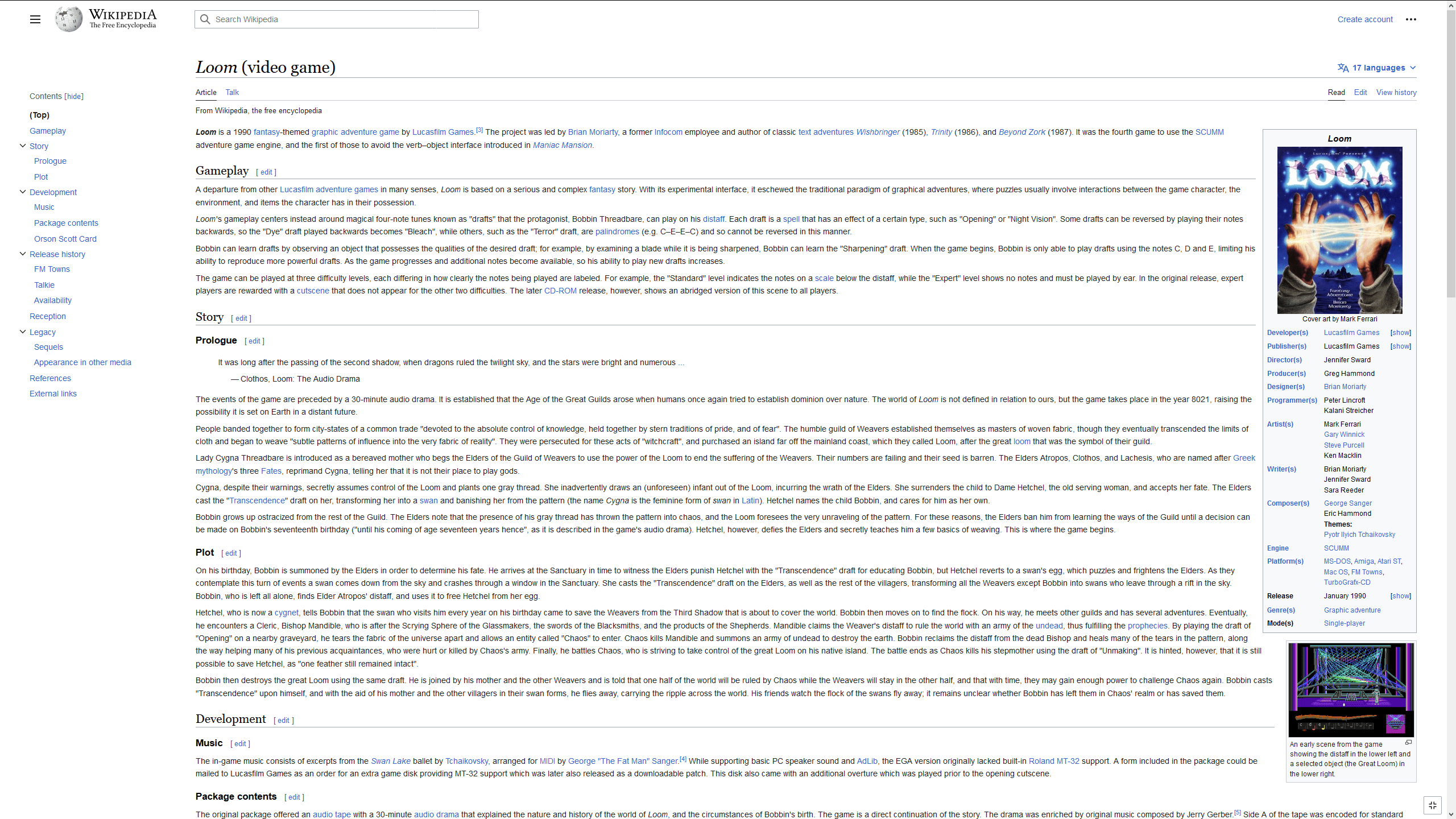This screenshot has width=1456, height=819.
Task: Jump to Reception in the contents
Action: click(x=48, y=316)
